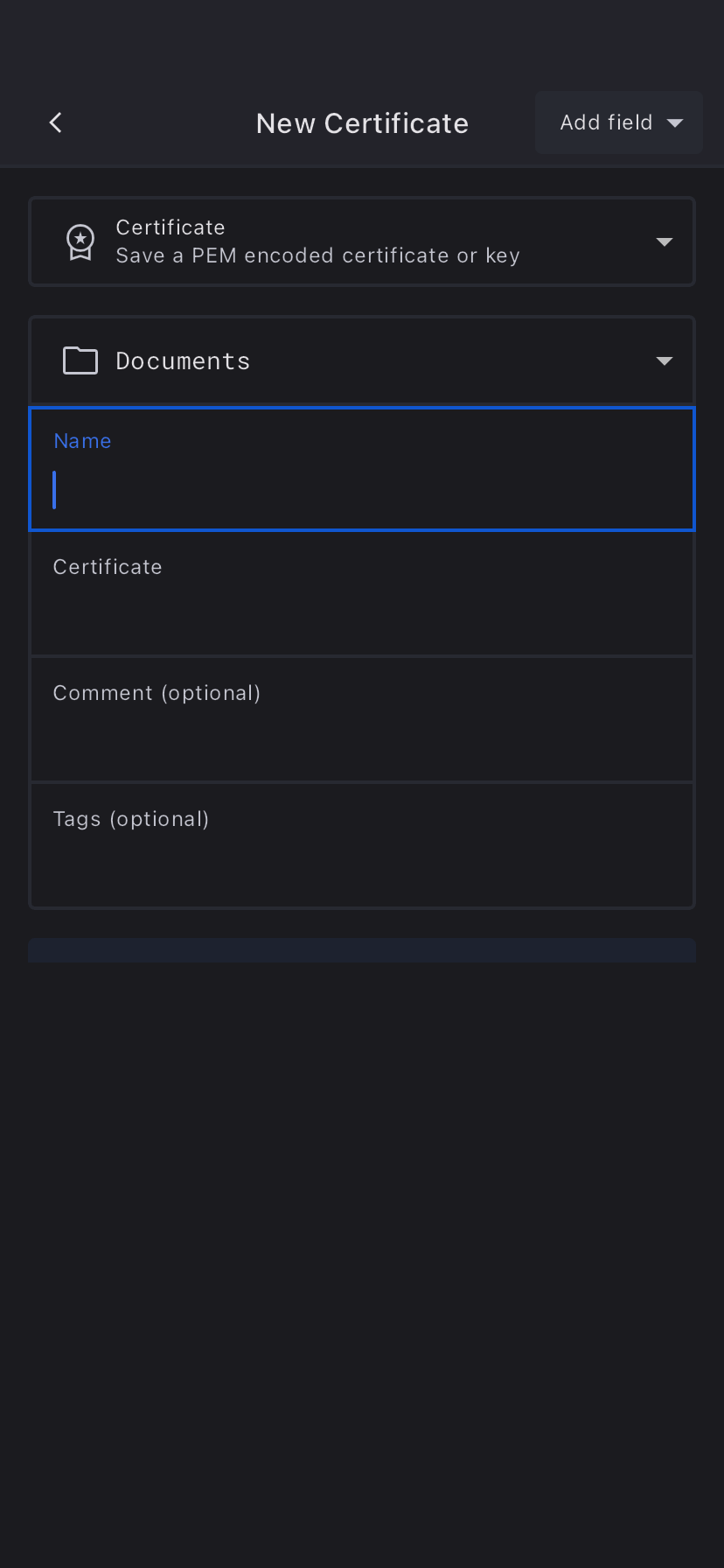Click the Documents folder icon

(80, 360)
